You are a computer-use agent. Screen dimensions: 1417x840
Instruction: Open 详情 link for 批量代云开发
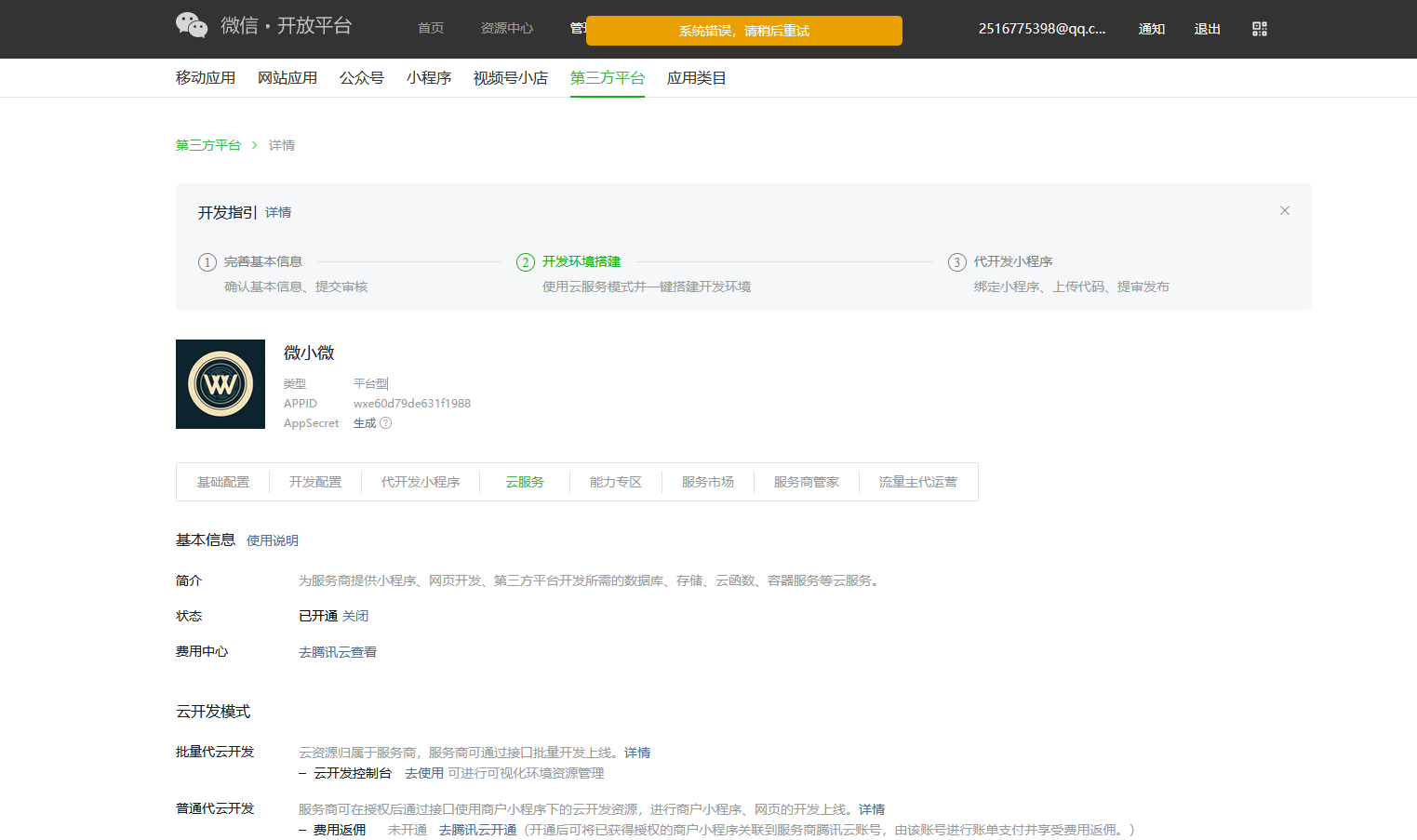point(637,753)
